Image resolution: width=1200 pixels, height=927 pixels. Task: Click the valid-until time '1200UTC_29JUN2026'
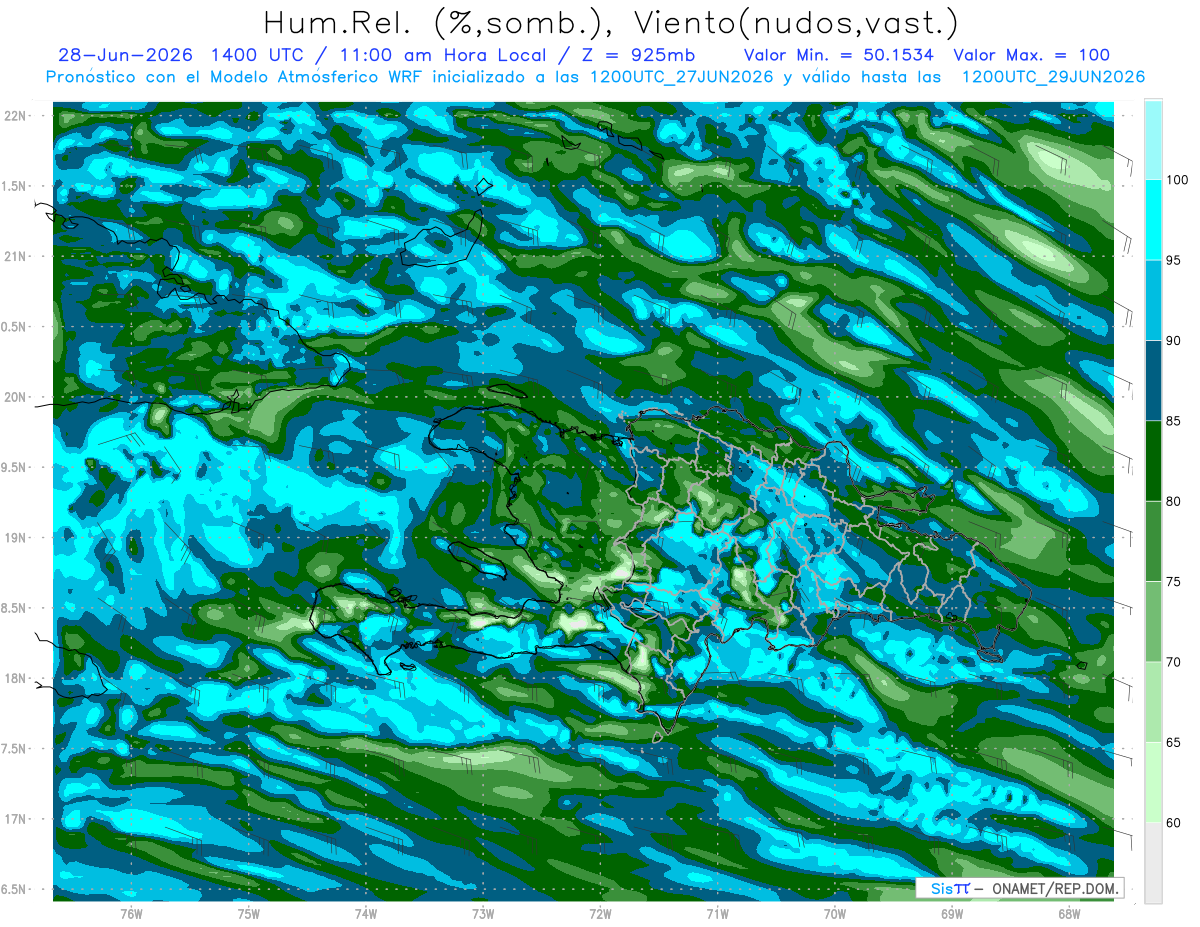(x=1053, y=77)
